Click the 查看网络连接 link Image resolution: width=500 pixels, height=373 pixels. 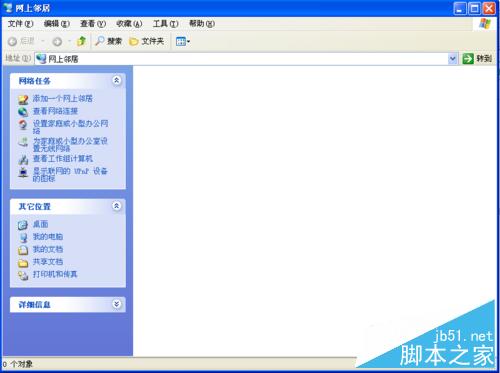[55, 111]
